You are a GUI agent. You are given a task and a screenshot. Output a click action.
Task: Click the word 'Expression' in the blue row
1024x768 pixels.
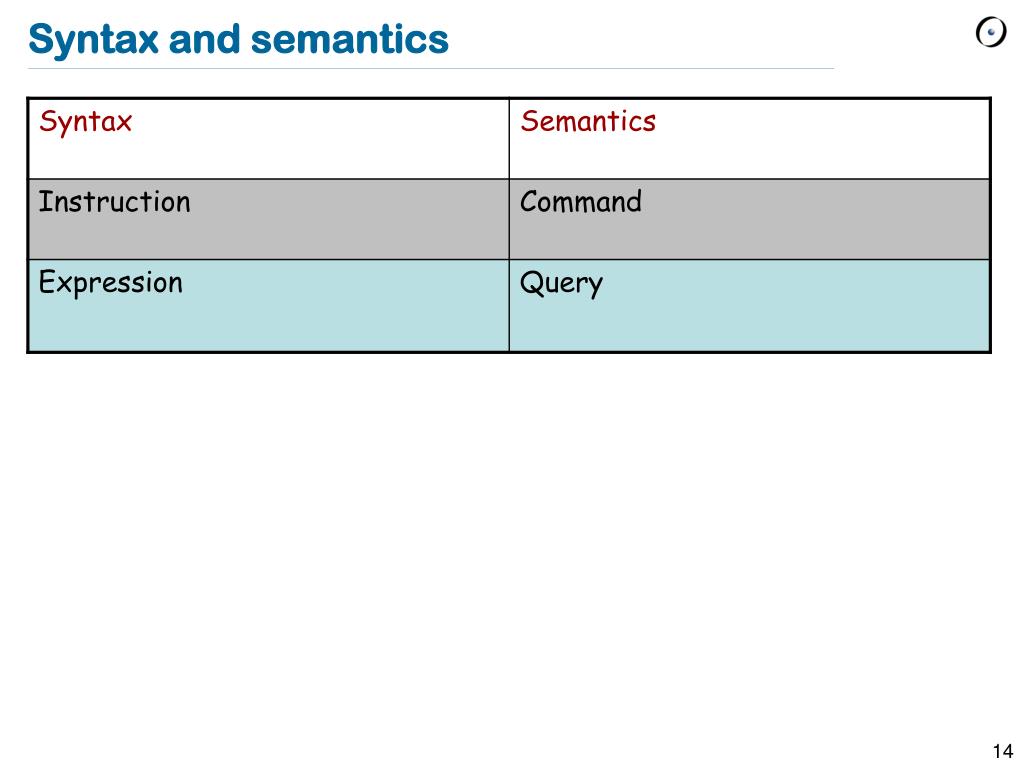click(110, 284)
